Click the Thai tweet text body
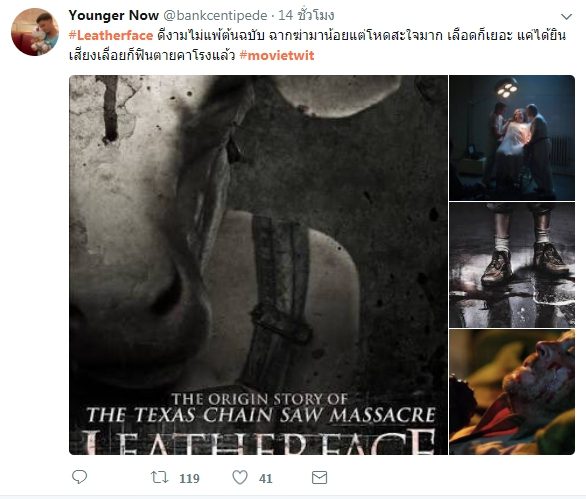Viewport: 586px width, 499px height. coord(317,46)
